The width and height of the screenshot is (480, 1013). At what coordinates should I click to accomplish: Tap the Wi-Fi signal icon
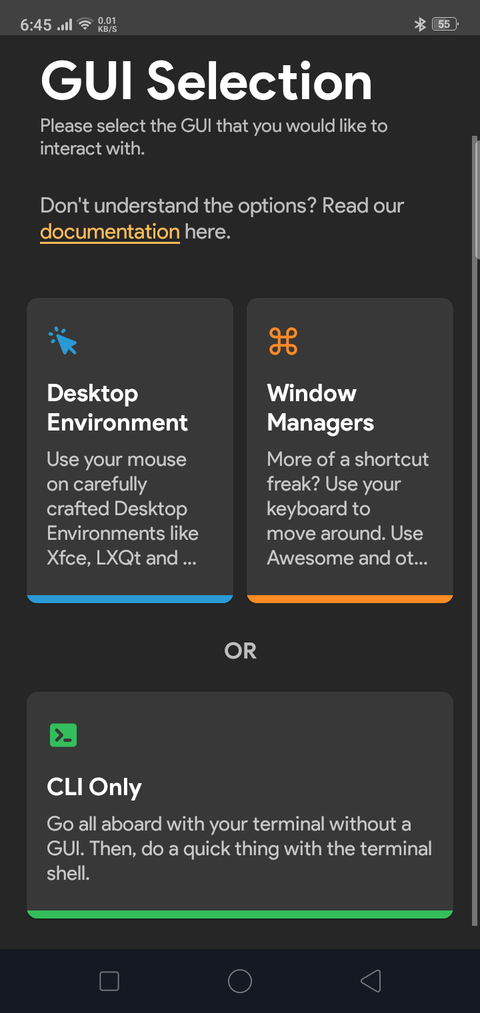click(85, 25)
